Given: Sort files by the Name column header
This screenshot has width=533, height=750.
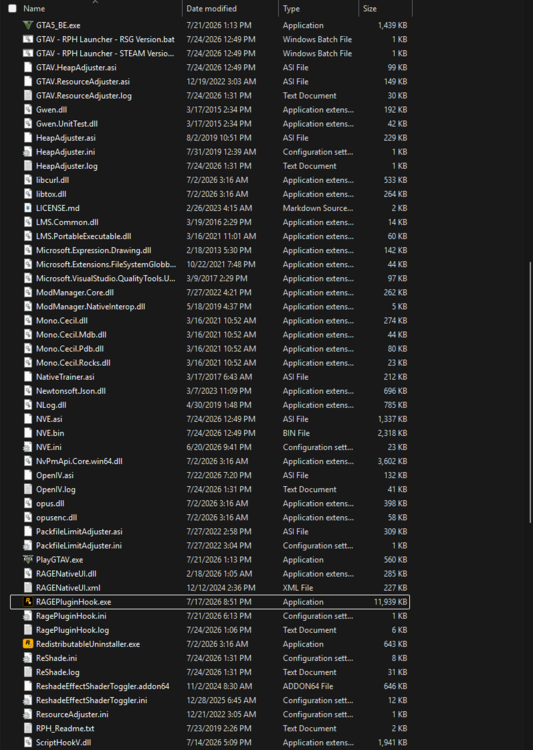Looking at the screenshot, I should pos(34,9).
